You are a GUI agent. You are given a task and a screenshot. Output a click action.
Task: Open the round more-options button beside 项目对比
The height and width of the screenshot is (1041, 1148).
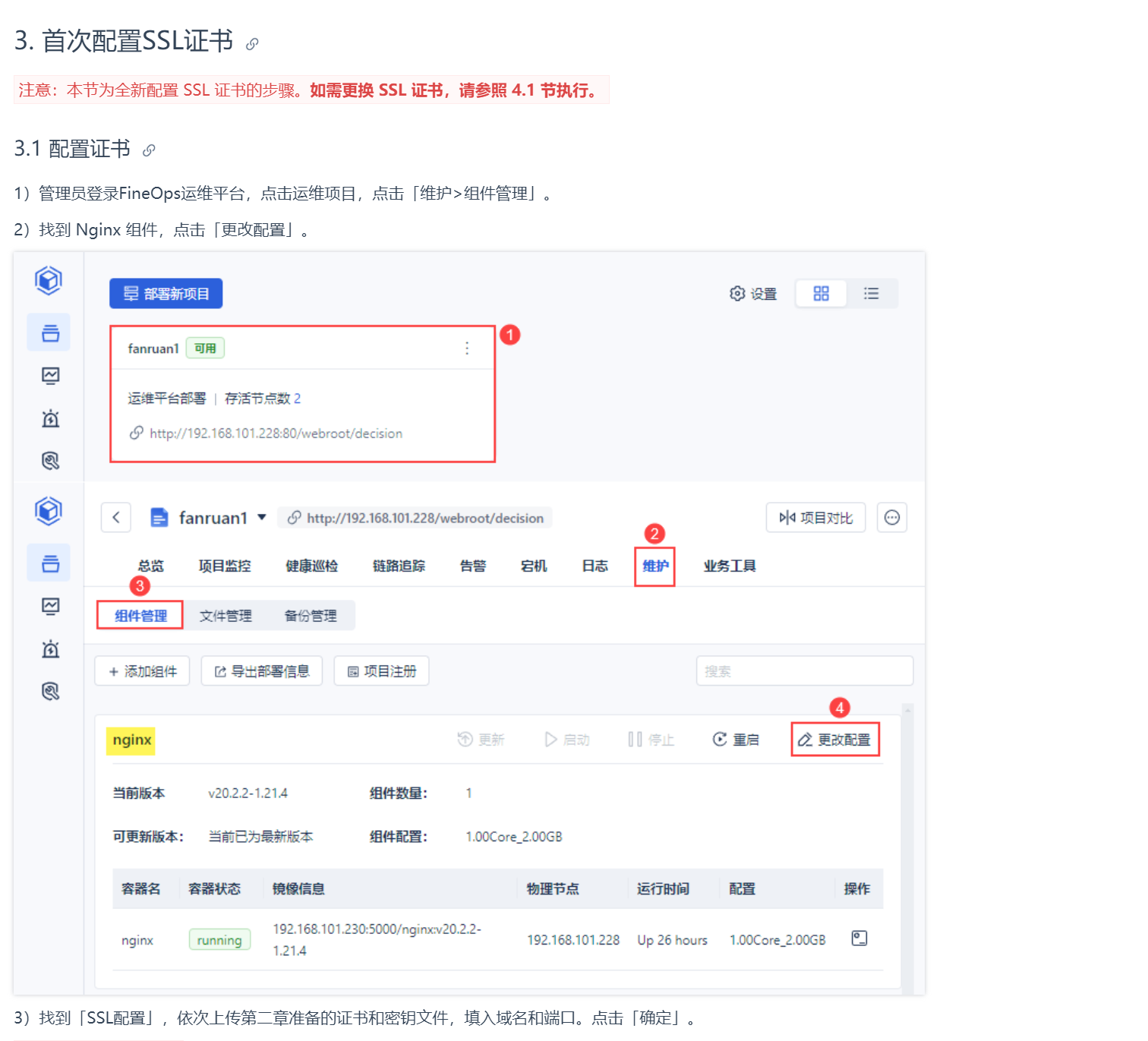892,518
